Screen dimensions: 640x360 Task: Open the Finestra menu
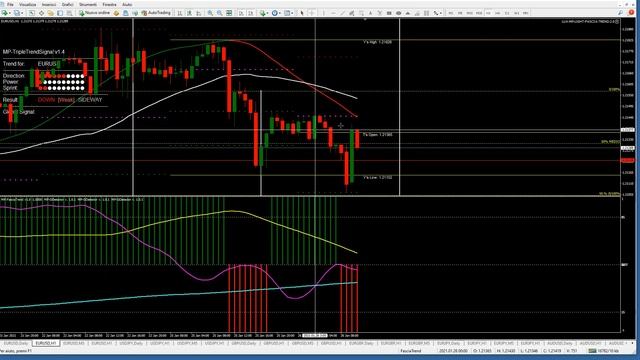pos(109,4)
